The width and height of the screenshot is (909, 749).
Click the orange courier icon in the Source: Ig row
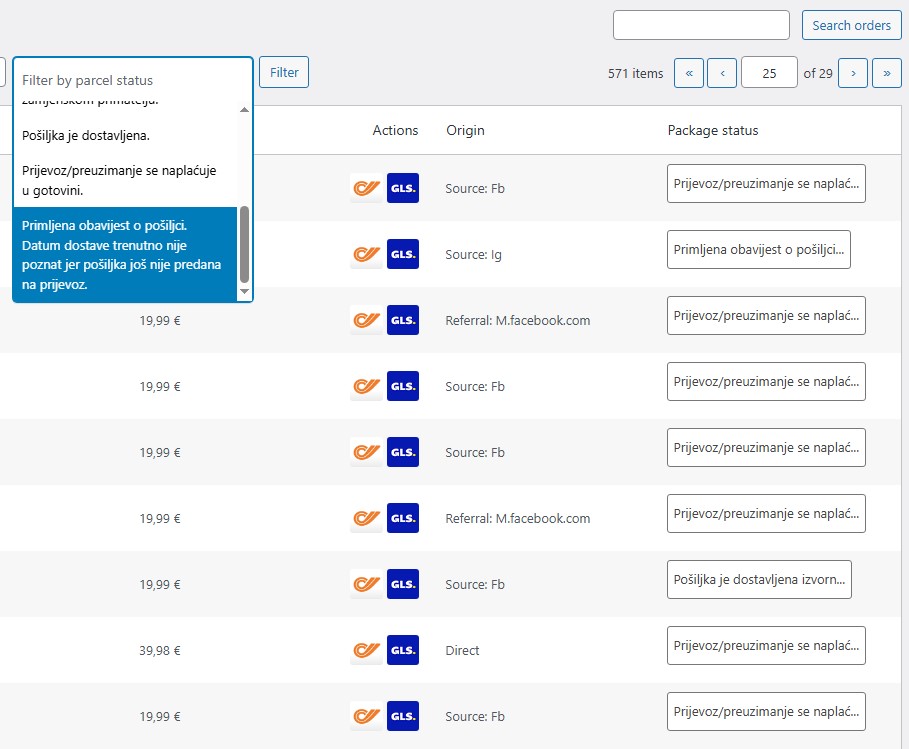pos(367,254)
